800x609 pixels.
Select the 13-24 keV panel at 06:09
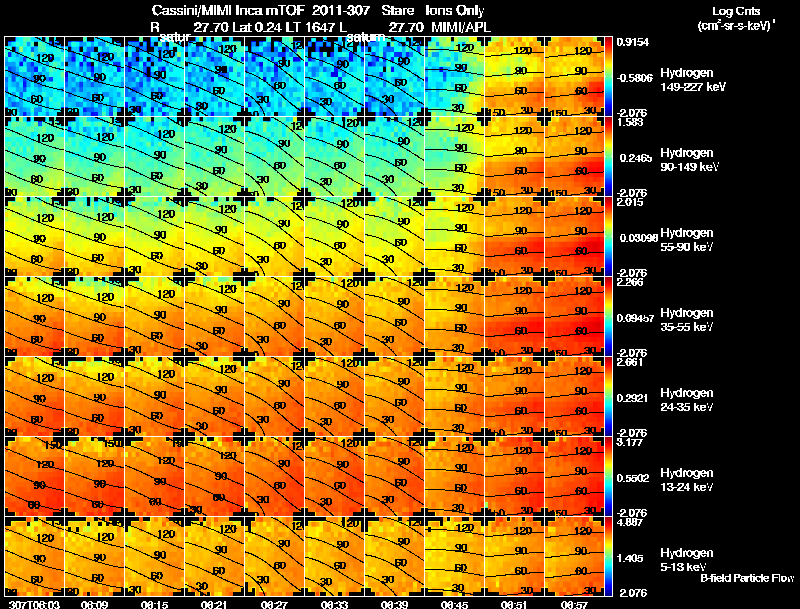pos(94,476)
